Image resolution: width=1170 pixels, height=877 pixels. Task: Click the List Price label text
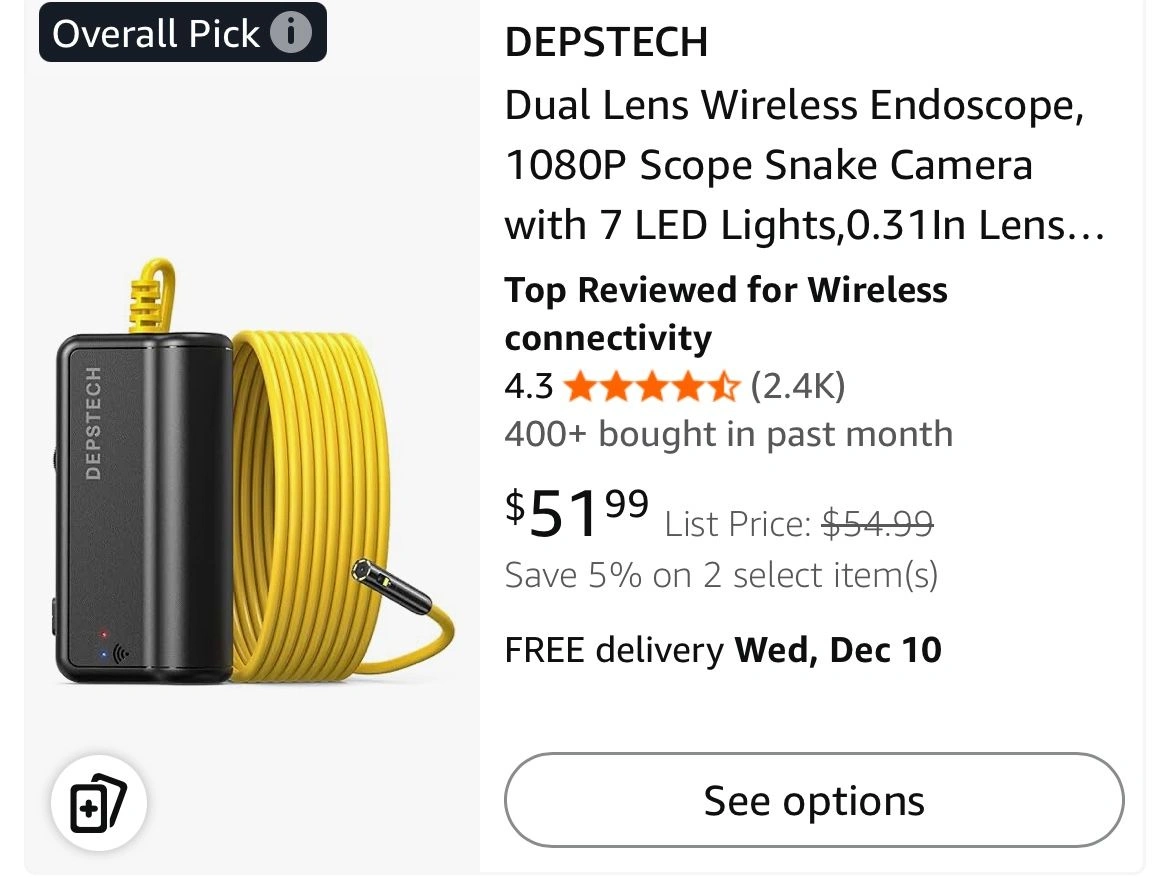pyautogui.click(x=737, y=523)
